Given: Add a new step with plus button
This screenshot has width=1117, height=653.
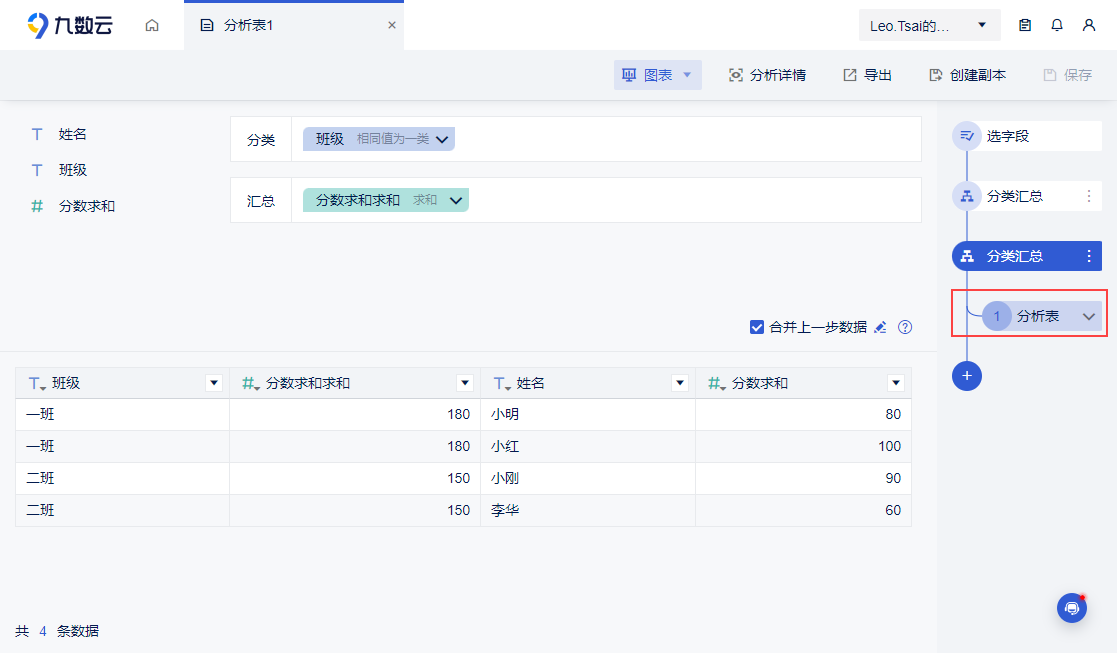Looking at the screenshot, I should 967,375.
